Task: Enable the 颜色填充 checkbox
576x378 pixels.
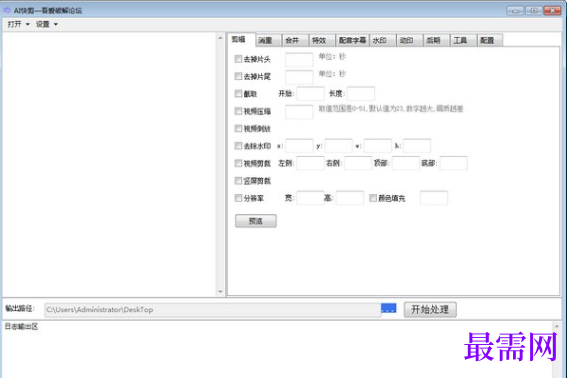Action: click(372, 198)
